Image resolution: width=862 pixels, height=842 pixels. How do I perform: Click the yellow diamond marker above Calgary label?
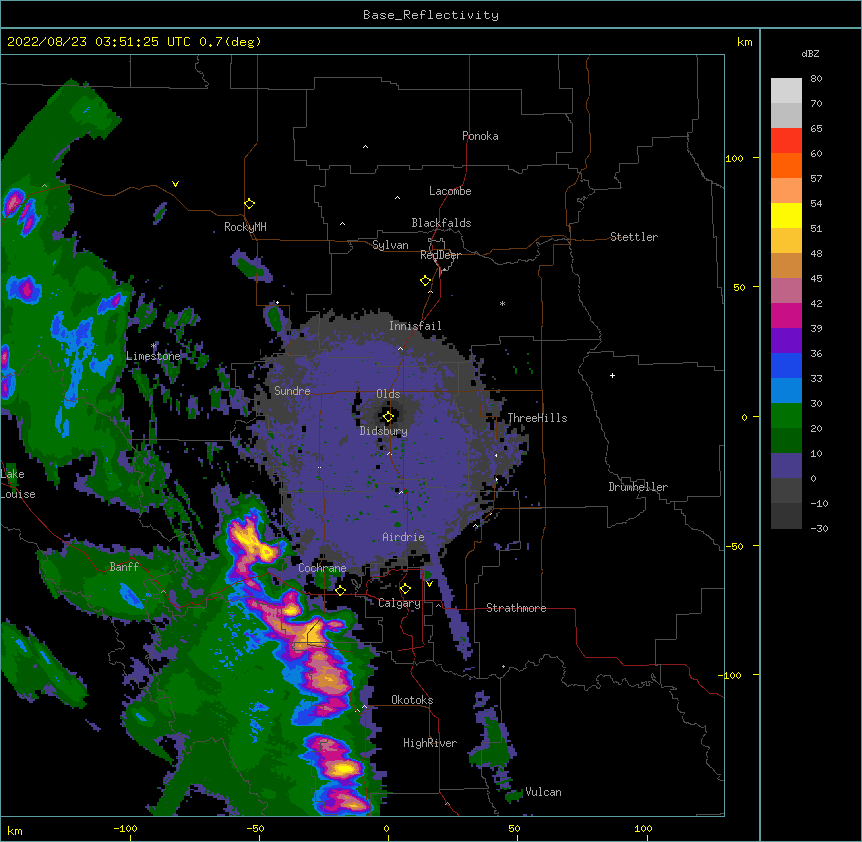tap(405, 589)
